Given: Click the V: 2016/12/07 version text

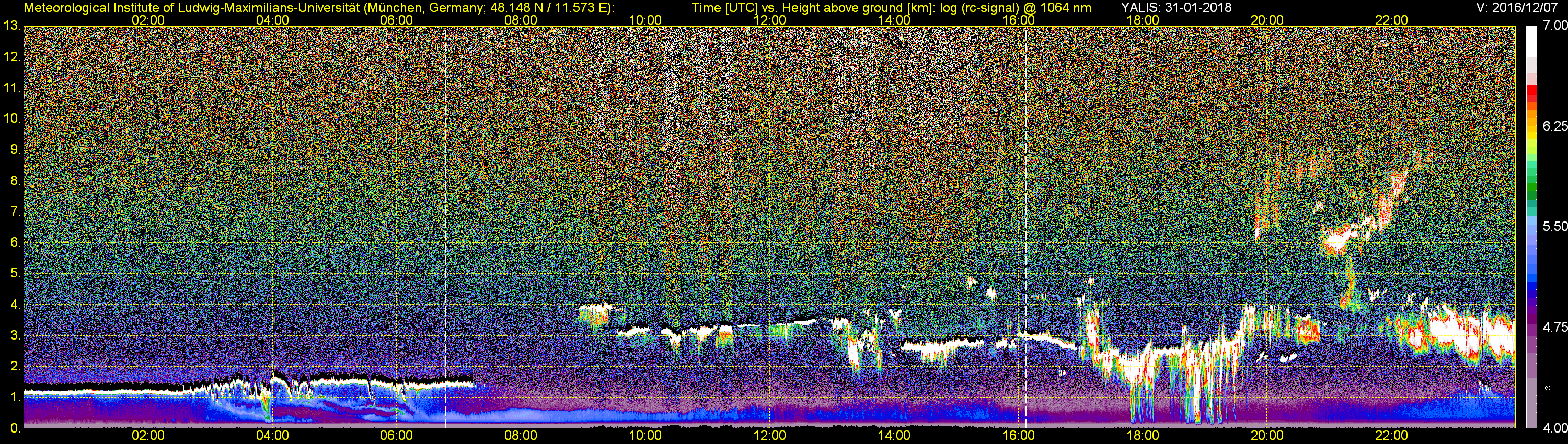Looking at the screenshot, I should pos(1519,7).
